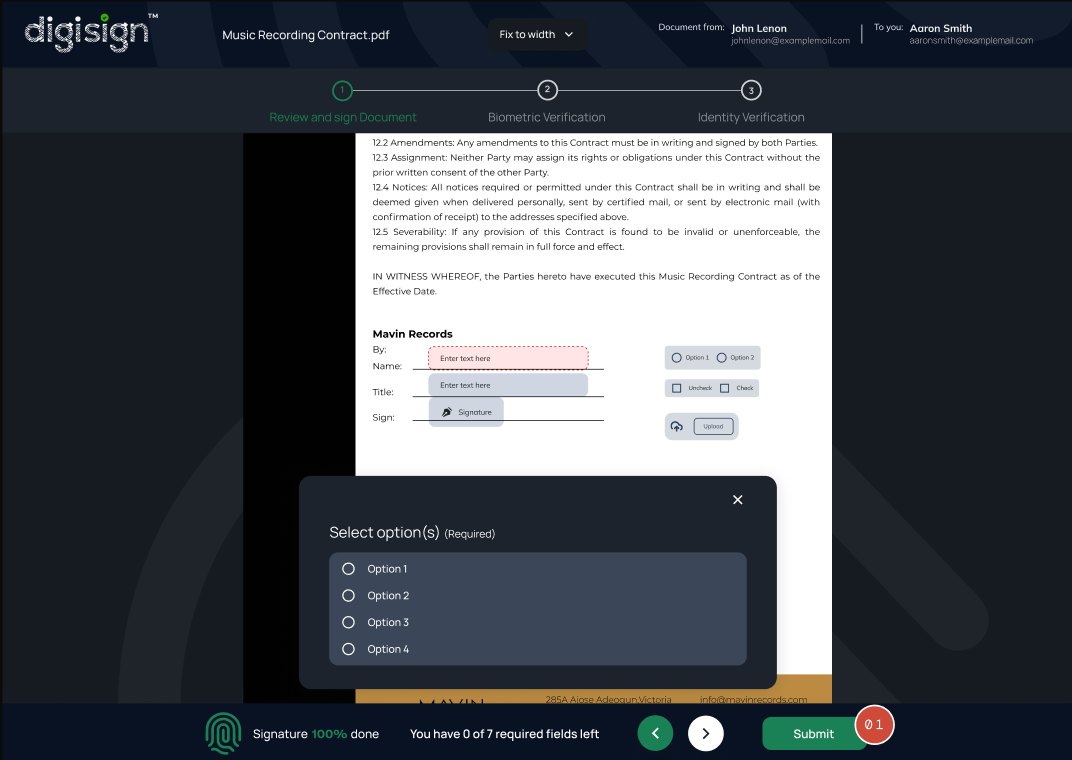
Task: Tick the Check checkbox in document
Action: [x=724, y=388]
